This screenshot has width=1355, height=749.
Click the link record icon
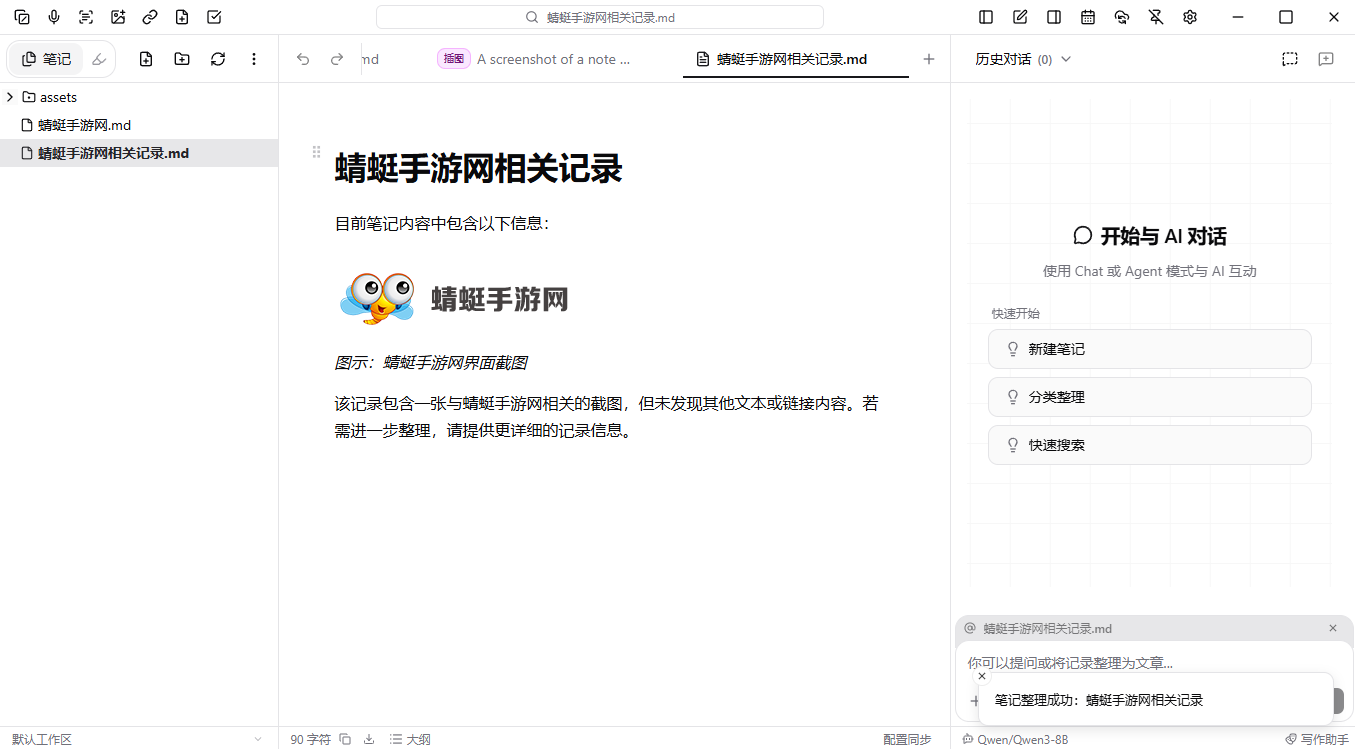pyautogui.click(x=150, y=17)
